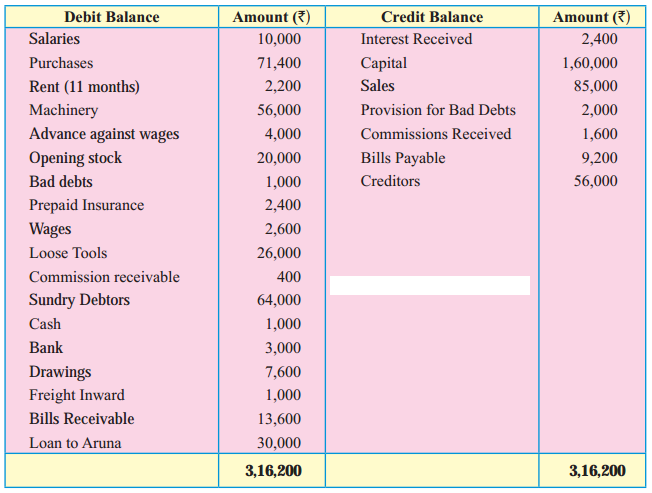
Task: Click the Bad debts row label
Action: 61,182
